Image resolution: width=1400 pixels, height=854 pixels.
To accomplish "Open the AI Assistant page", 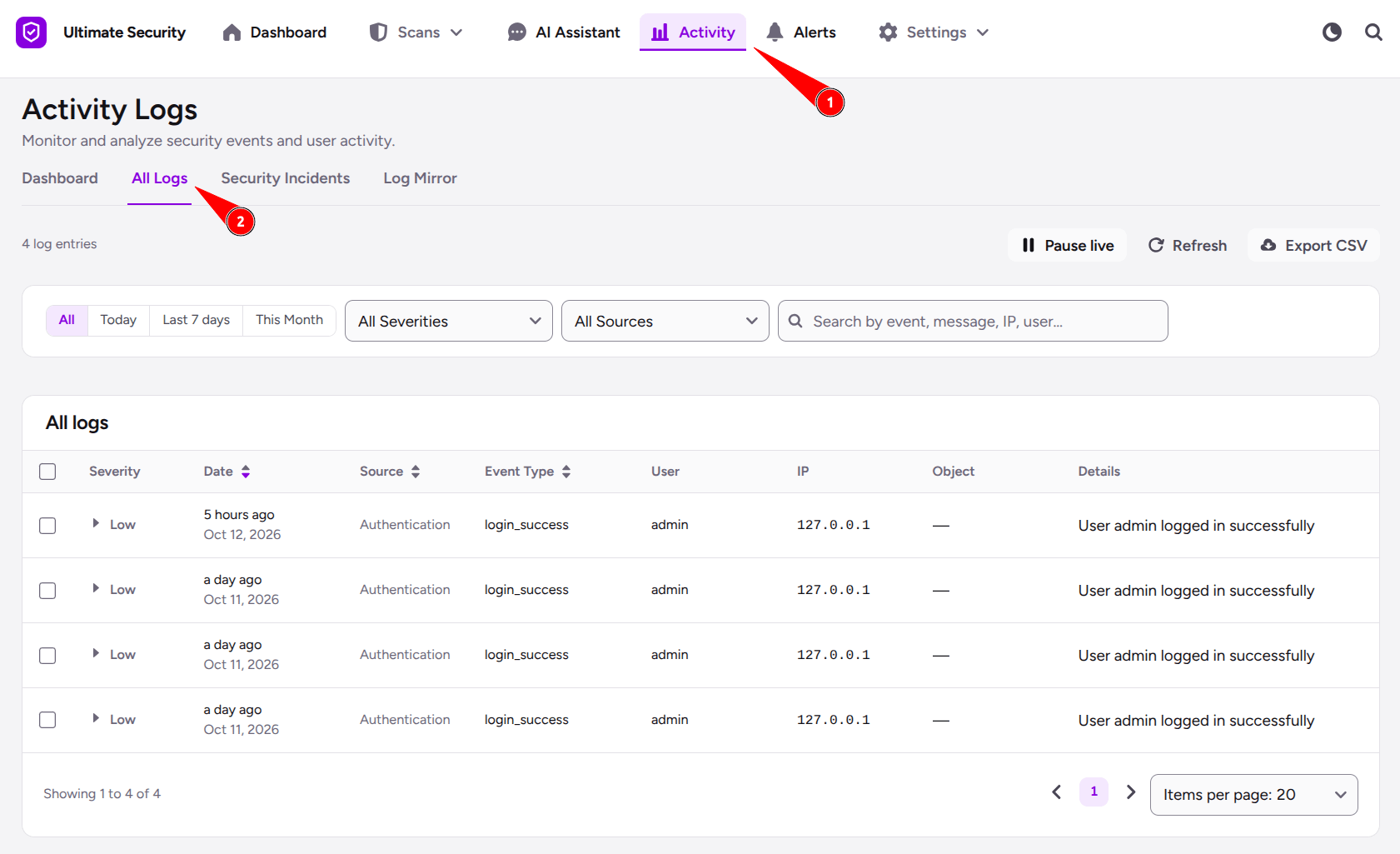I will pyautogui.click(x=564, y=32).
